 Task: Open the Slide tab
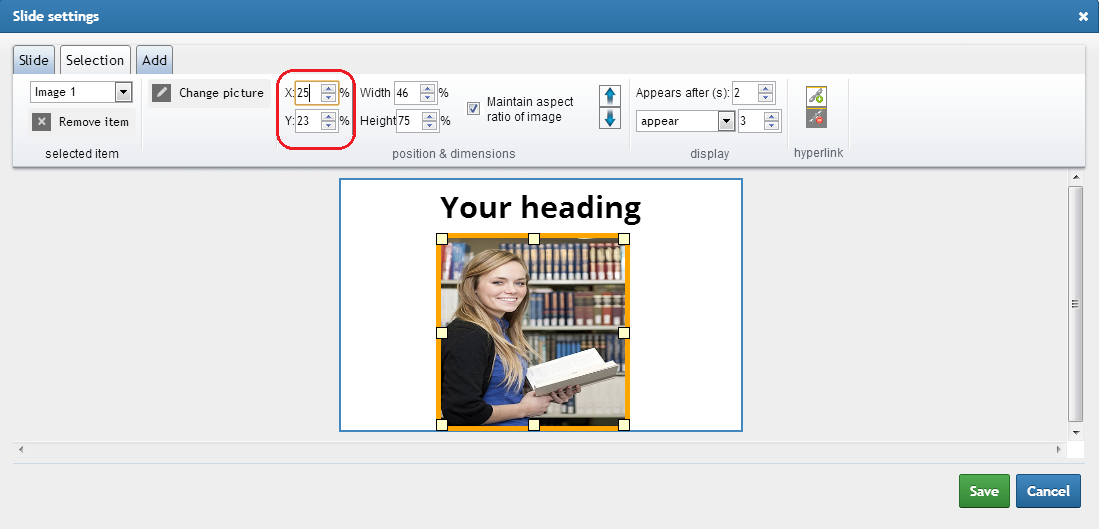click(34, 60)
